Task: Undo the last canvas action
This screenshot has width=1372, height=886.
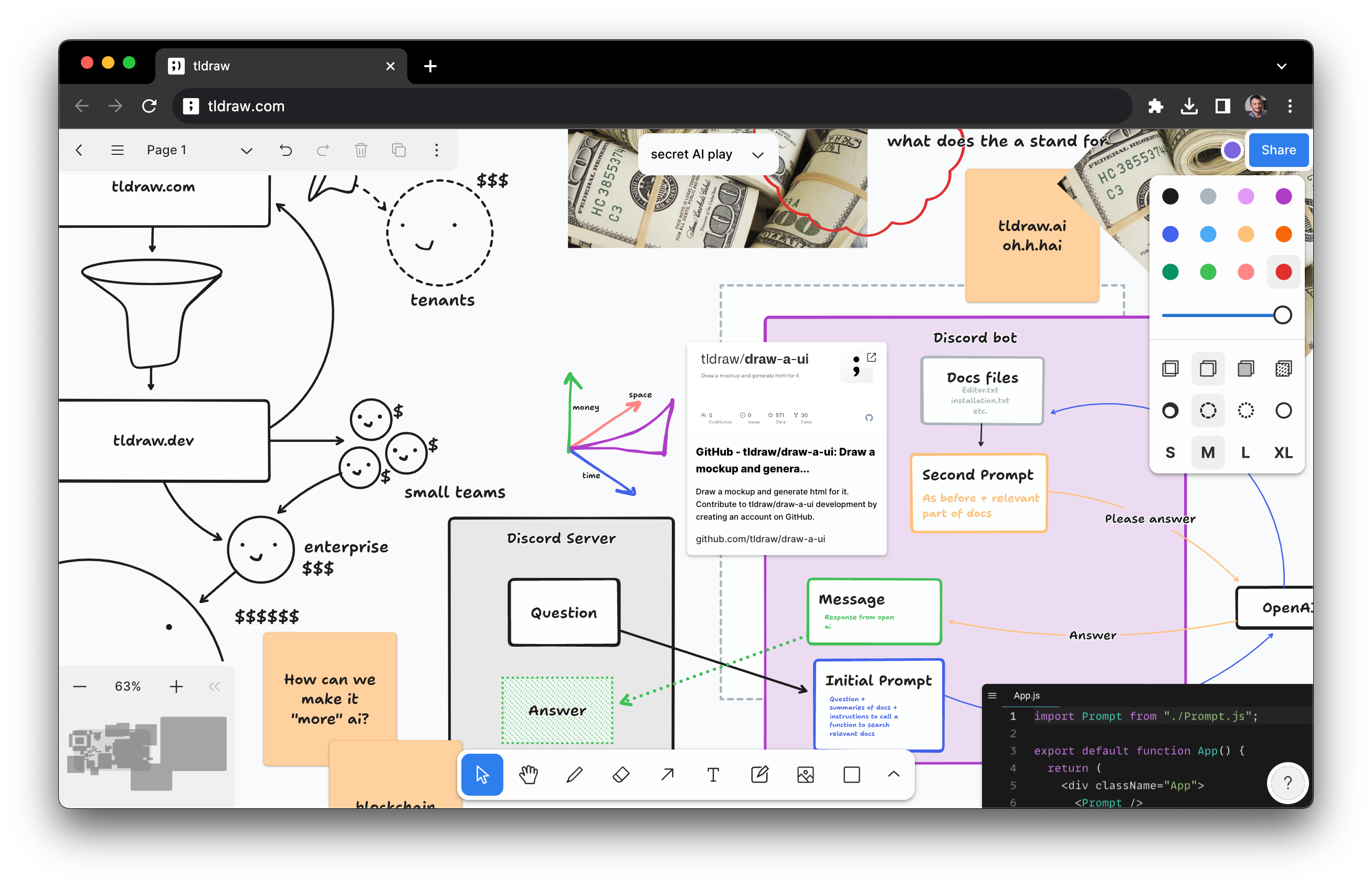Action: click(286, 150)
